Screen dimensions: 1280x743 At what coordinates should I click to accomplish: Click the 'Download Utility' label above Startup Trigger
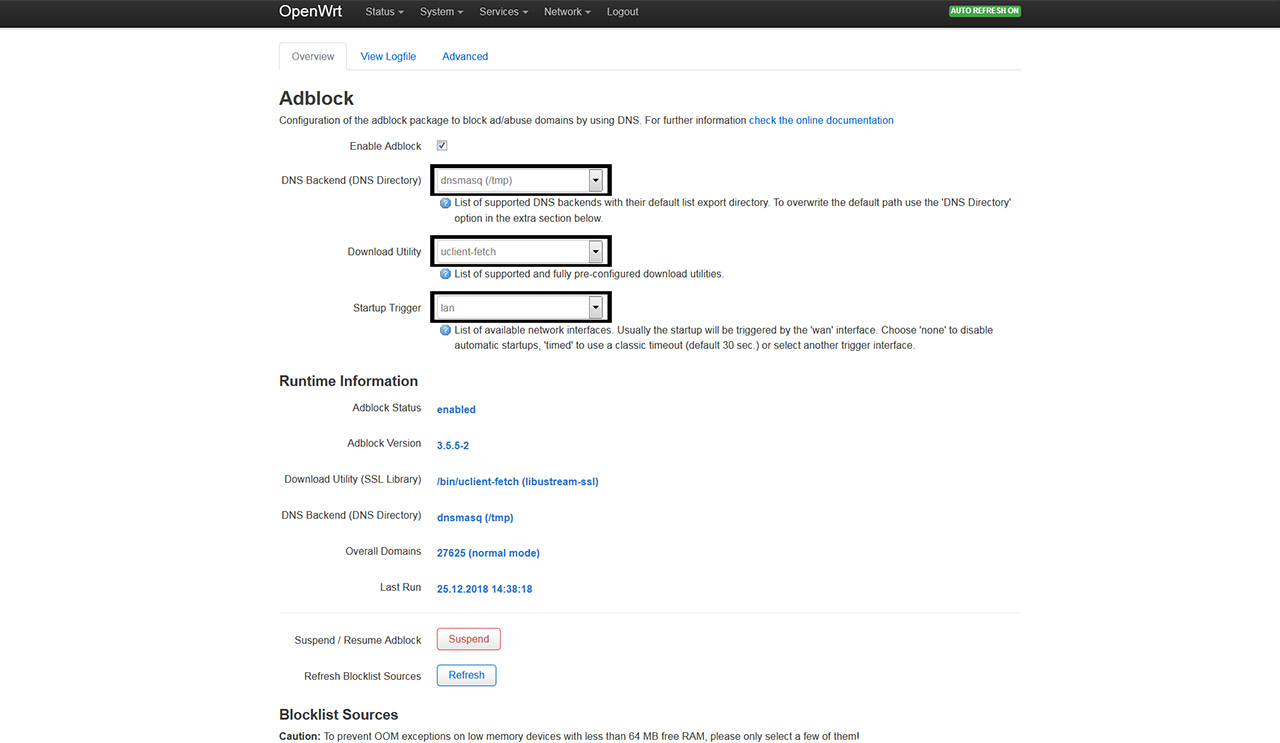(x=384, y=251)
